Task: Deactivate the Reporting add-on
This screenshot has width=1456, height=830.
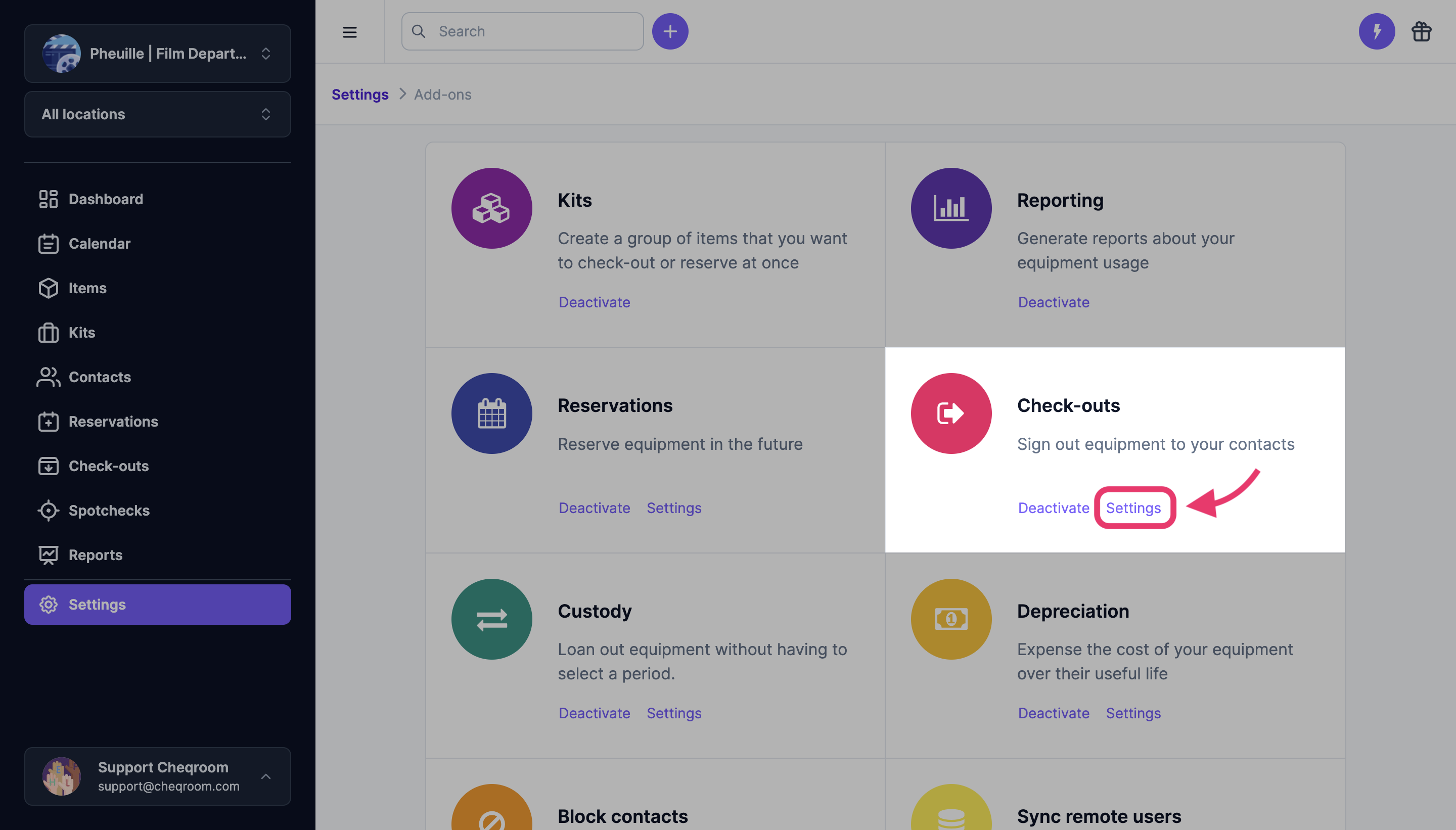Action: click(x=1054, y=302)
